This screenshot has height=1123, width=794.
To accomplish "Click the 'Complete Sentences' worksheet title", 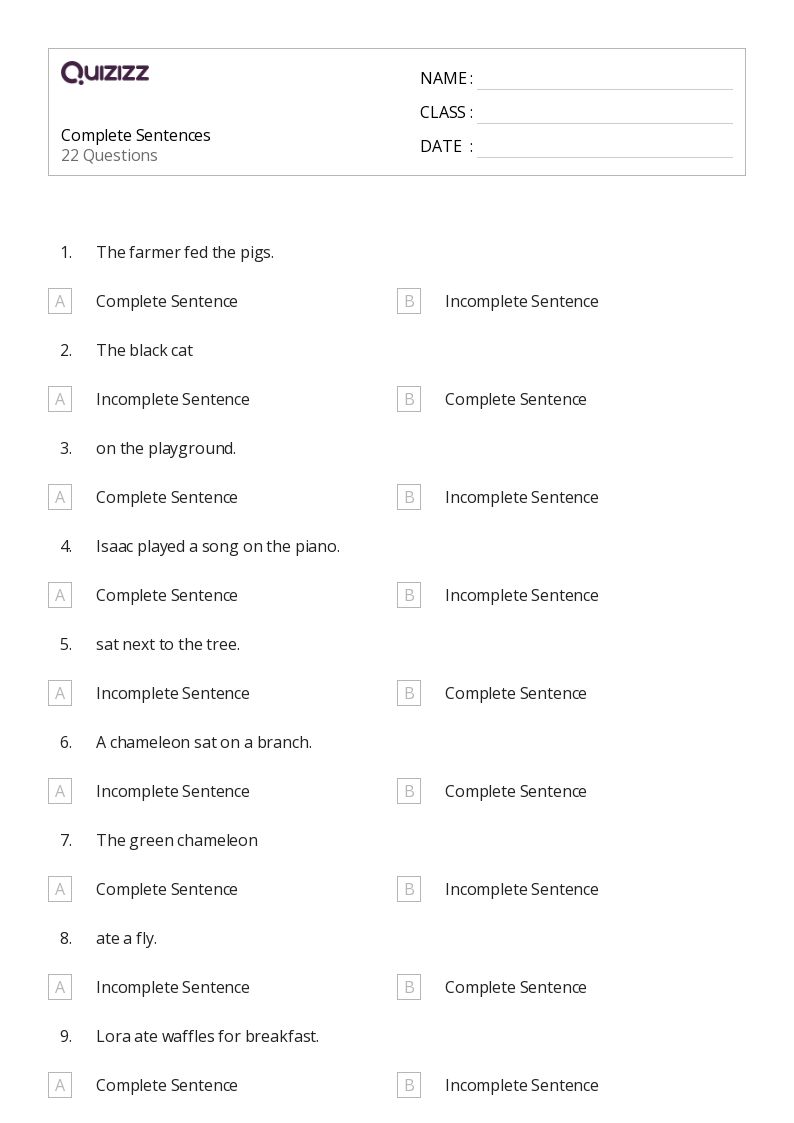I will [x=136, y=135].
